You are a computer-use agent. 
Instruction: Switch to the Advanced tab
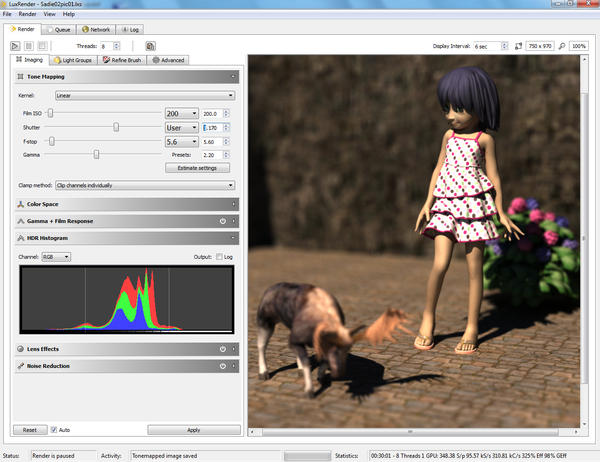[168, 60]
